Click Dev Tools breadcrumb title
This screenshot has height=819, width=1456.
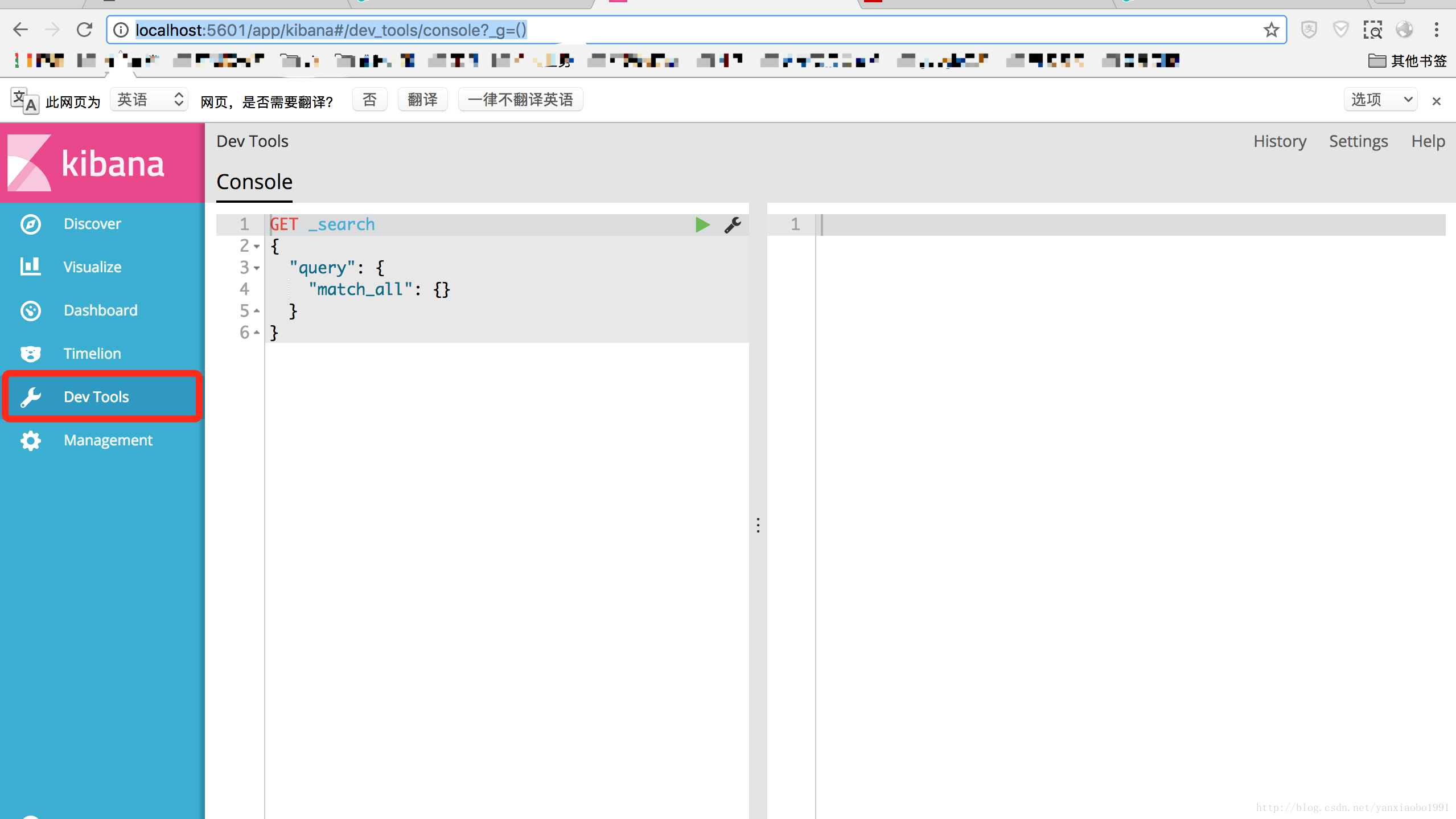[252, 141]
